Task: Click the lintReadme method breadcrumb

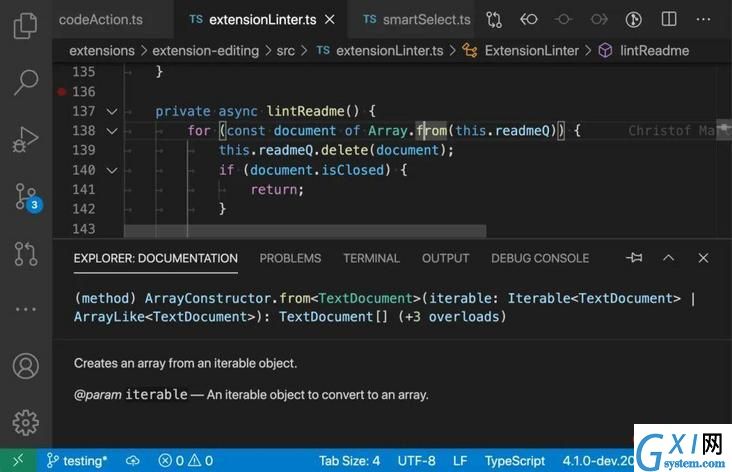Action: (x=644, y=50)
